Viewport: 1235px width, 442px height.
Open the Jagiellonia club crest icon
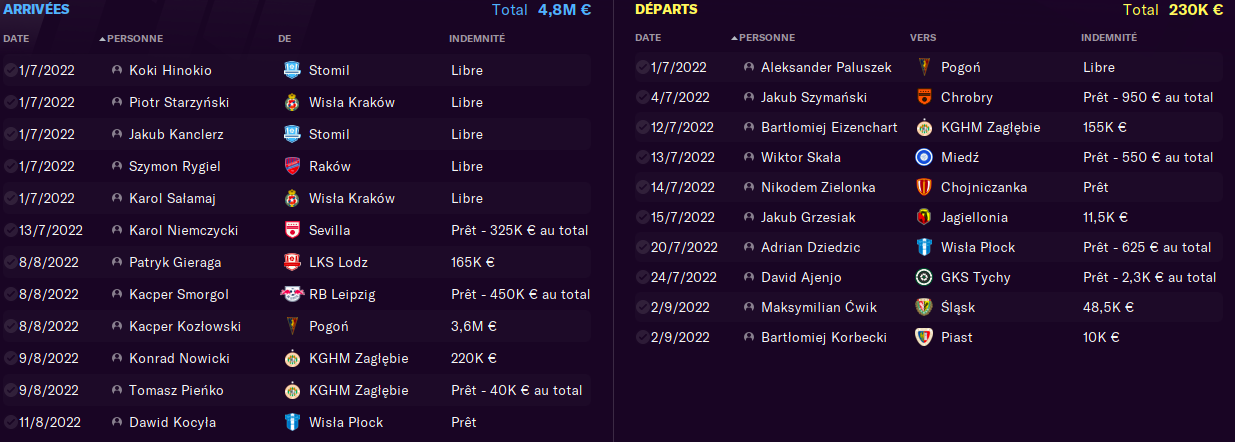coord(924,217)
